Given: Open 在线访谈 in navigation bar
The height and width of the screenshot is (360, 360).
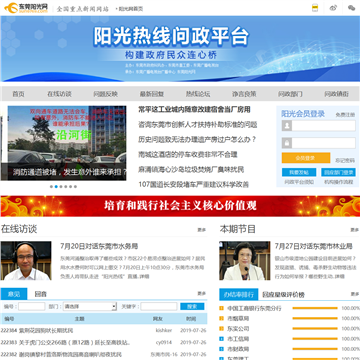Looking at the screenshot, I should click(x=59, y=94).
